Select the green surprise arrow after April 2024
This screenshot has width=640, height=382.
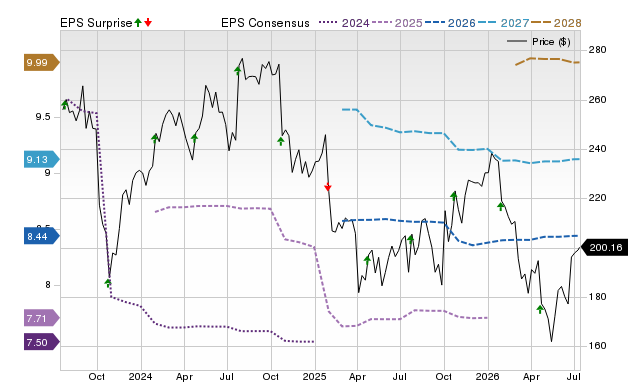(x=194, y=138)
